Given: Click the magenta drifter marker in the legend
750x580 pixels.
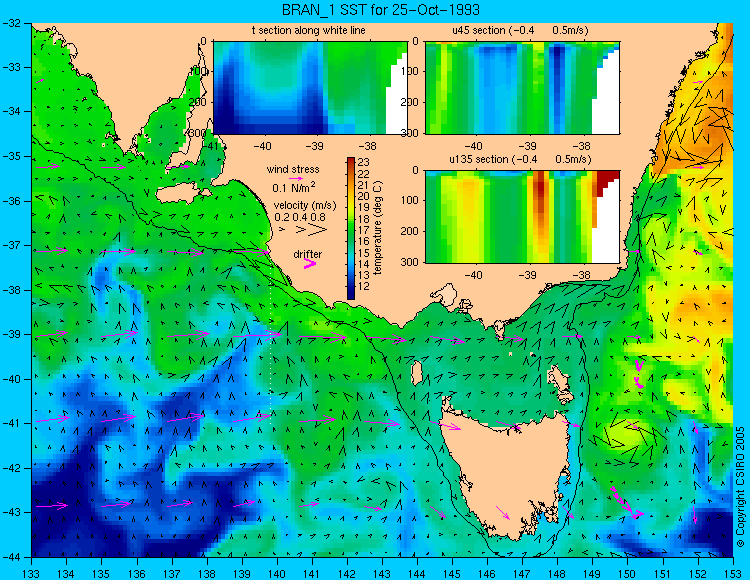Looking at the screenshot, I should (310, 263).
